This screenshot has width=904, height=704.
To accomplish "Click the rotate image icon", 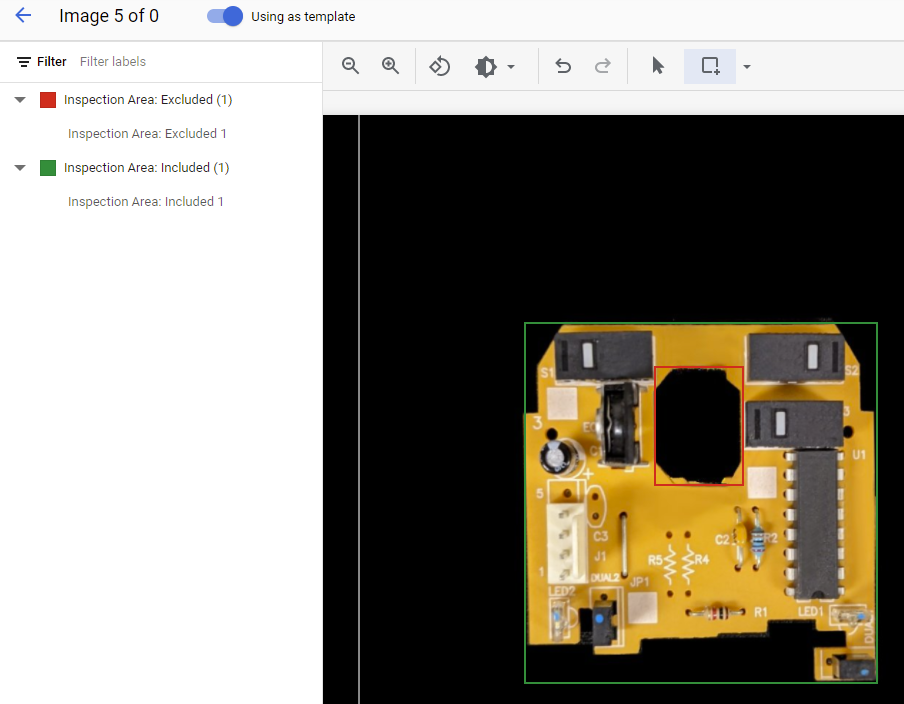I will (439, 65).
